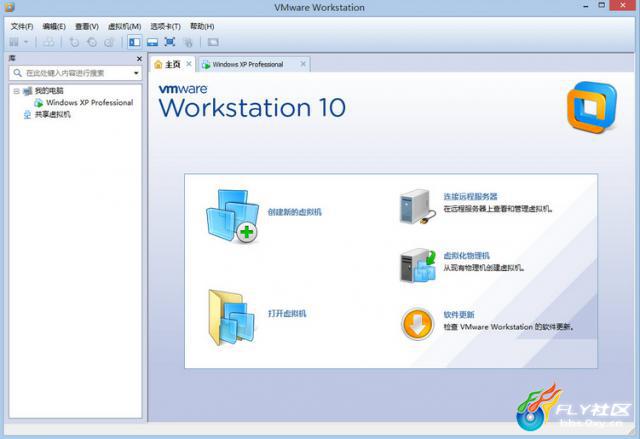Click the Send Ctrl+Alt+Del toolbar icon
The width and height of the screenshot is (640, 439).
point(49,42)
